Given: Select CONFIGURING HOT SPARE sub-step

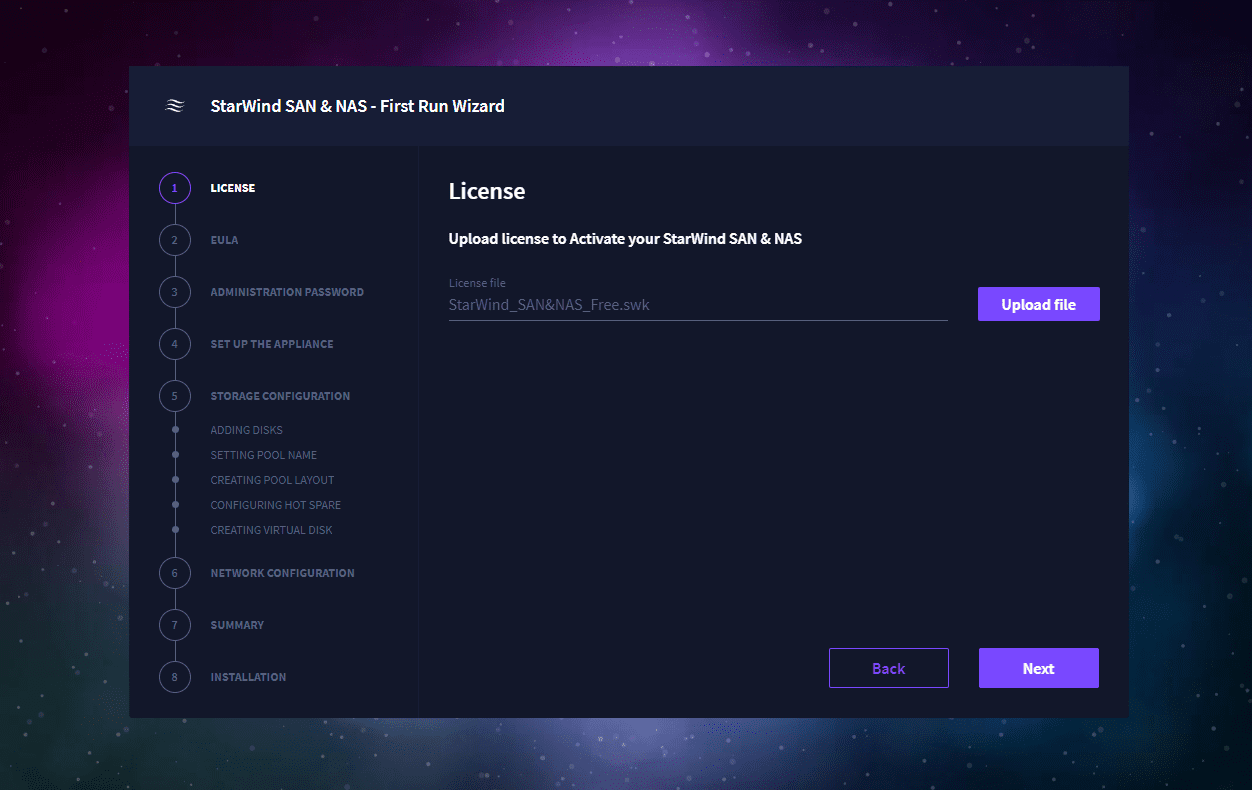Looking at the screenshot, I should tap(276, 505).
